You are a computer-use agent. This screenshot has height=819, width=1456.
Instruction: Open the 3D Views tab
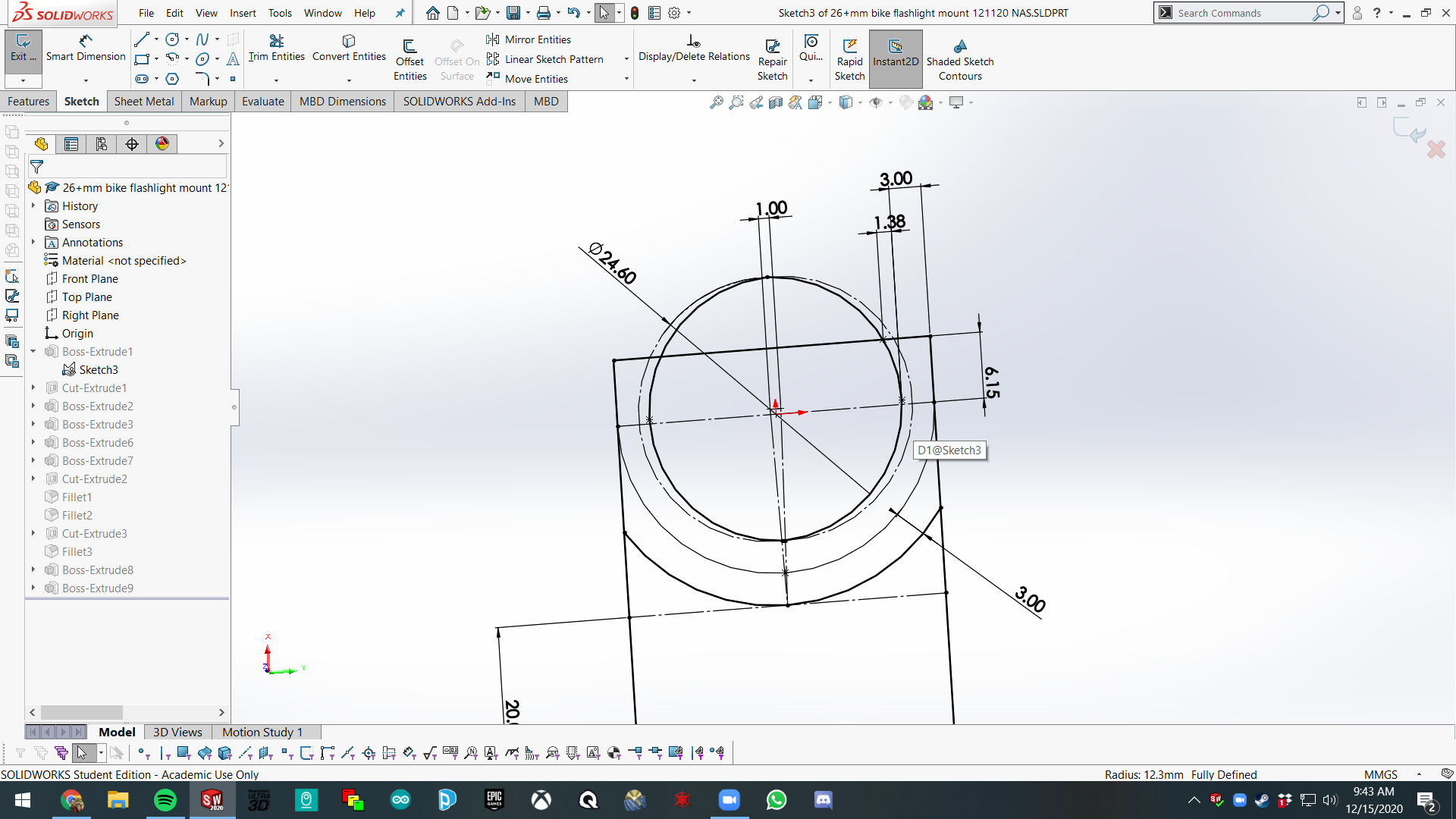tap(177, 733)
